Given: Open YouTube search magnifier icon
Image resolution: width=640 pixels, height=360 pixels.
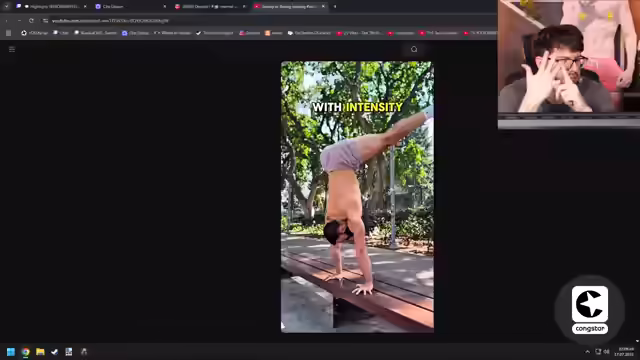Looking at the screenshot, I should click(x=414, y=49).
